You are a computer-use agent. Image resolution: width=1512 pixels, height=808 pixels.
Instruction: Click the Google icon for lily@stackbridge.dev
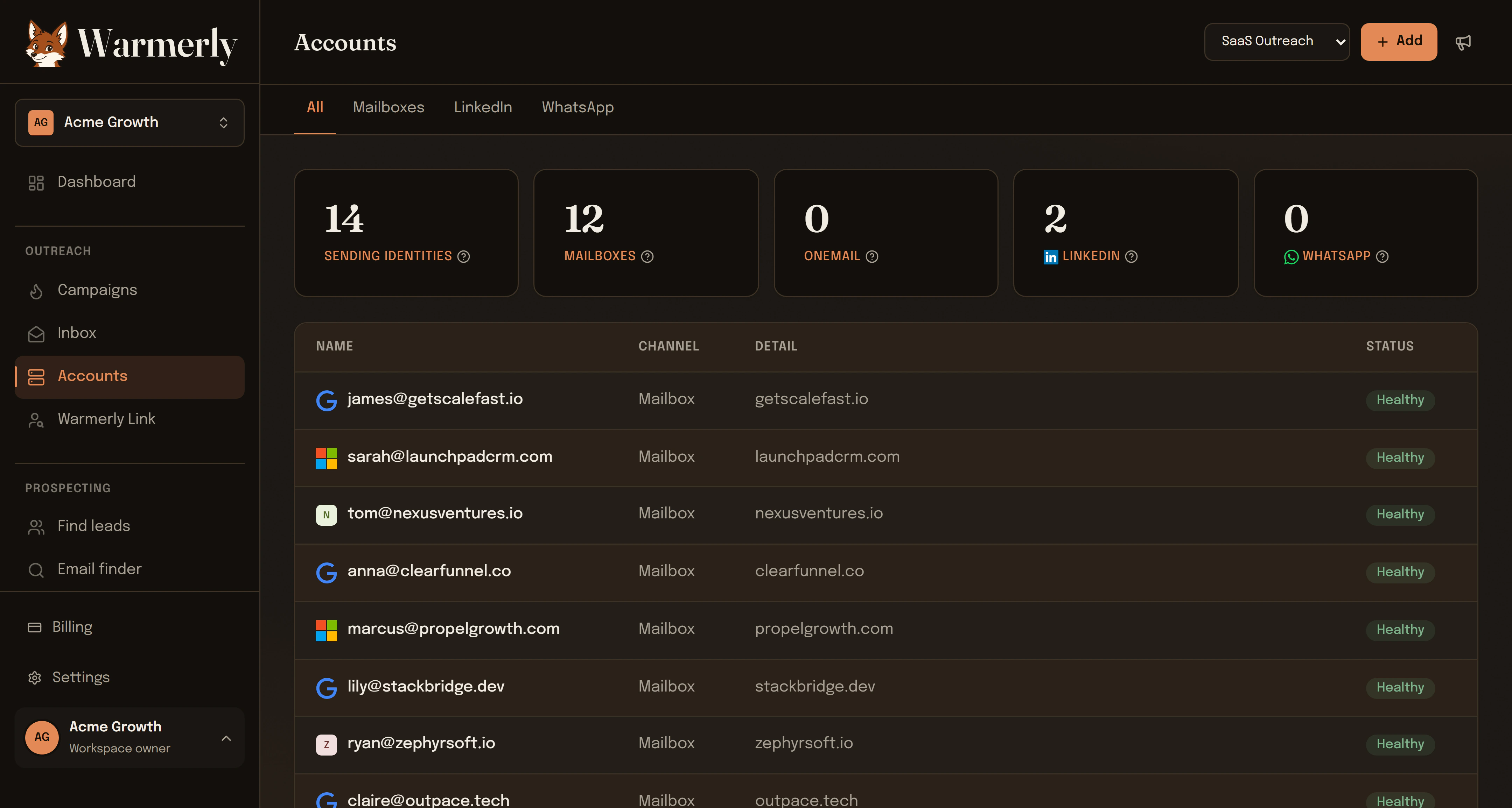point(326,688)
